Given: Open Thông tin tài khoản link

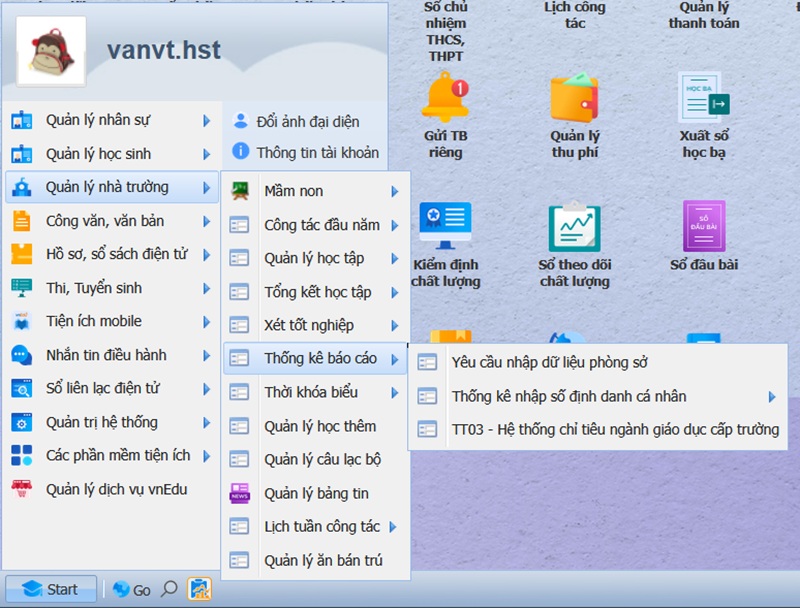Looking at the screenshot, I should click(317, 153).
